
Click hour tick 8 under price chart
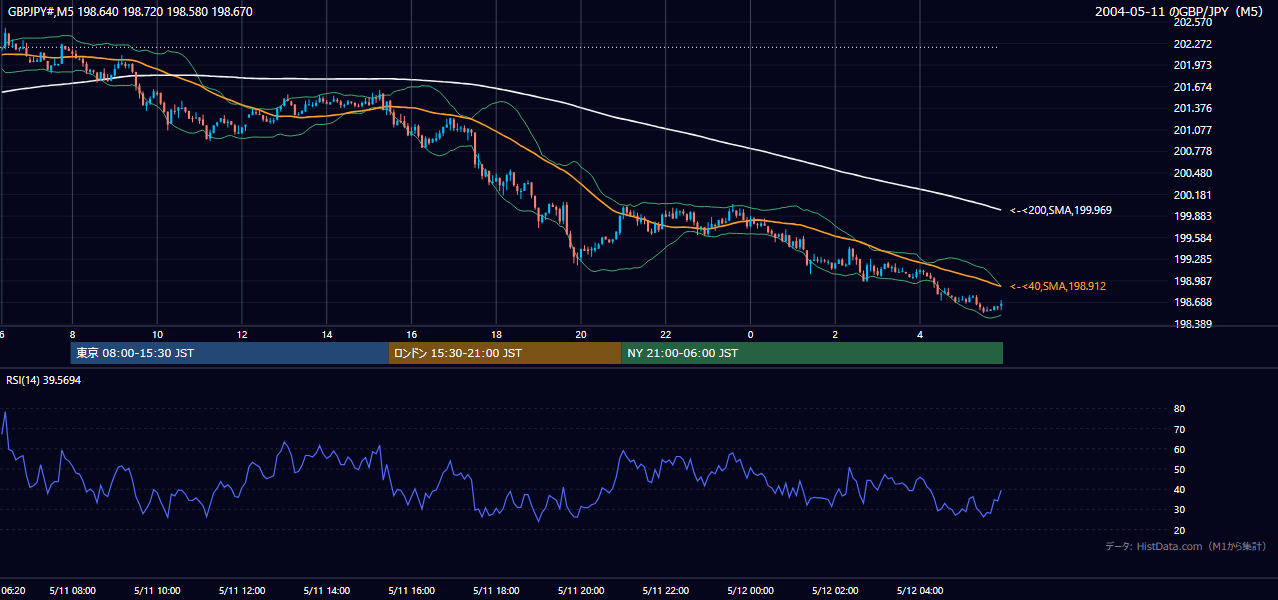pos(72,333)
